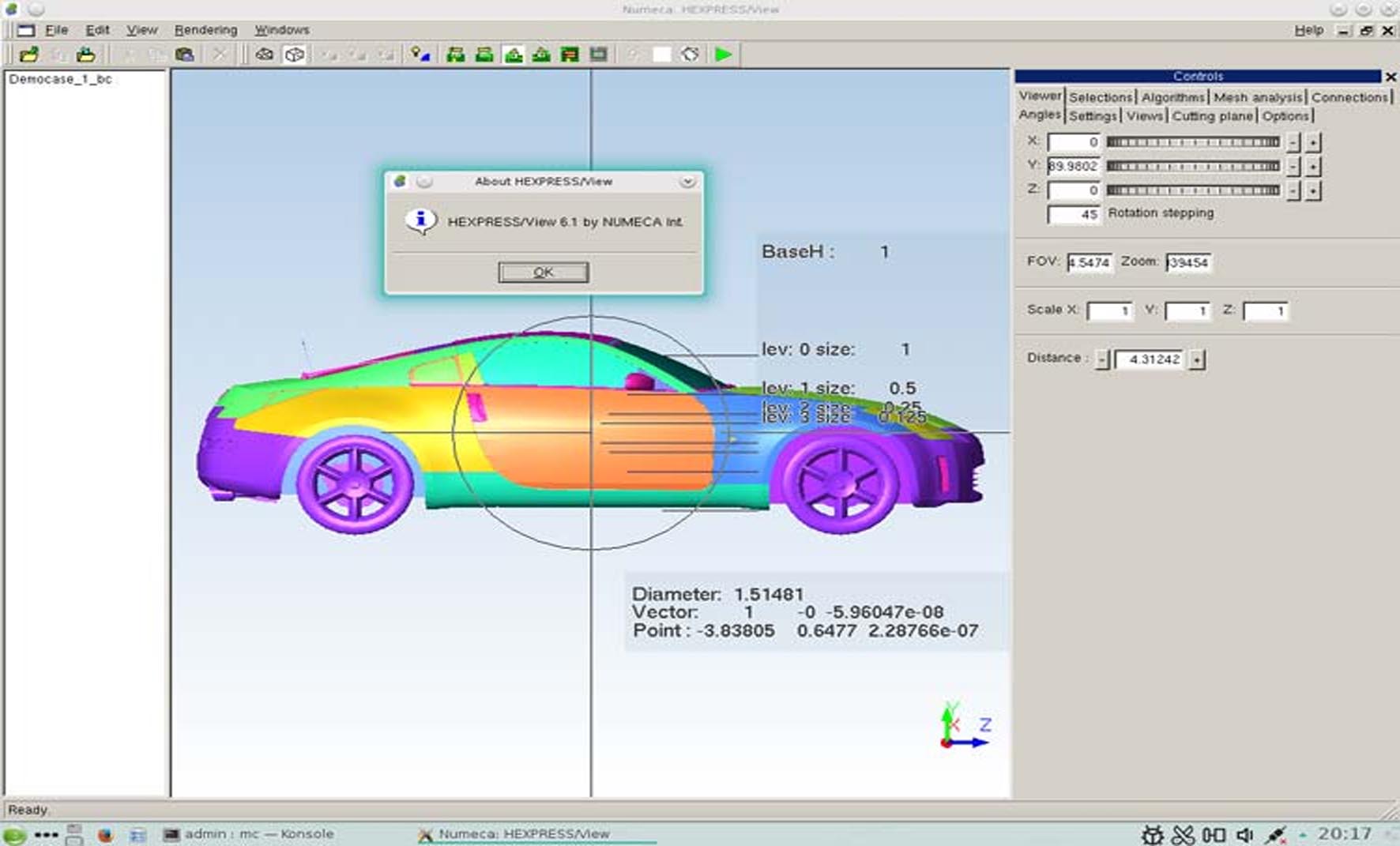Viewport: 1400px width, 846px height.
Task: Decrease the Z angle with the minus button
Action: click(1293, 191)
